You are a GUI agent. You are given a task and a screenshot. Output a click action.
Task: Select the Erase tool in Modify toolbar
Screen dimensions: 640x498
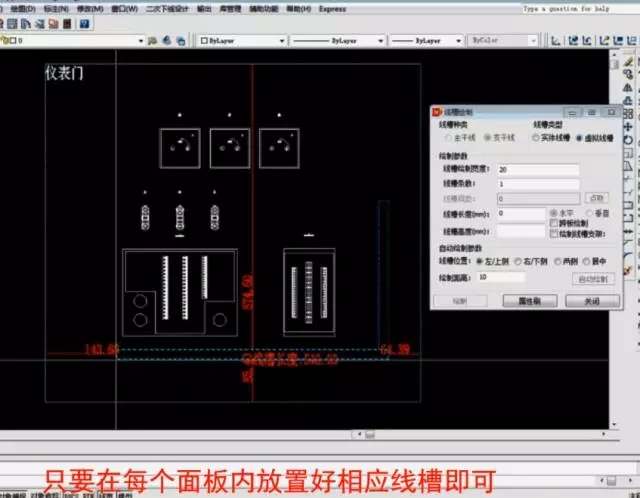pyautogui.click(x=628, y=62)
